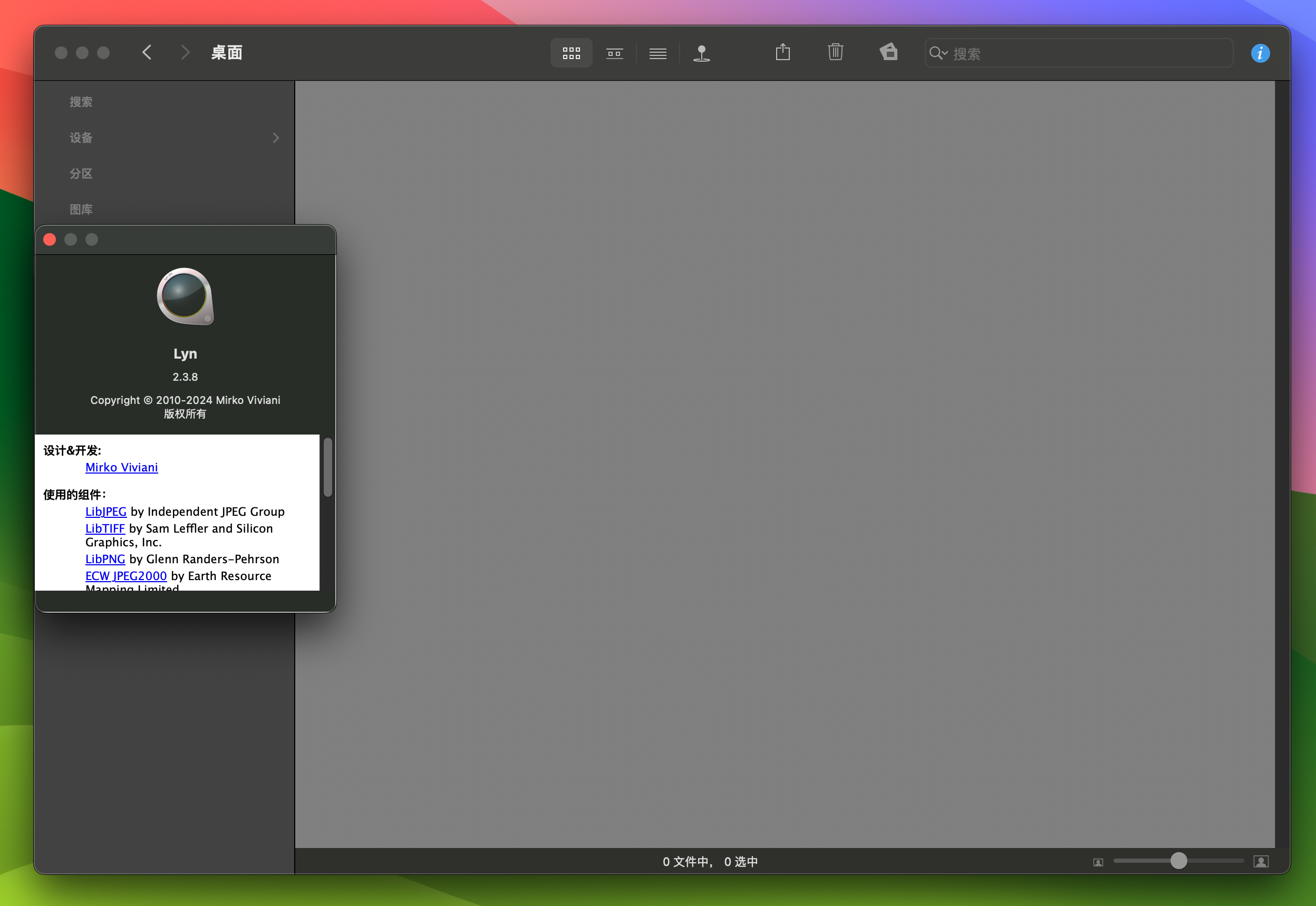
Task: Open the map geotag view
Action: point(701,53)
